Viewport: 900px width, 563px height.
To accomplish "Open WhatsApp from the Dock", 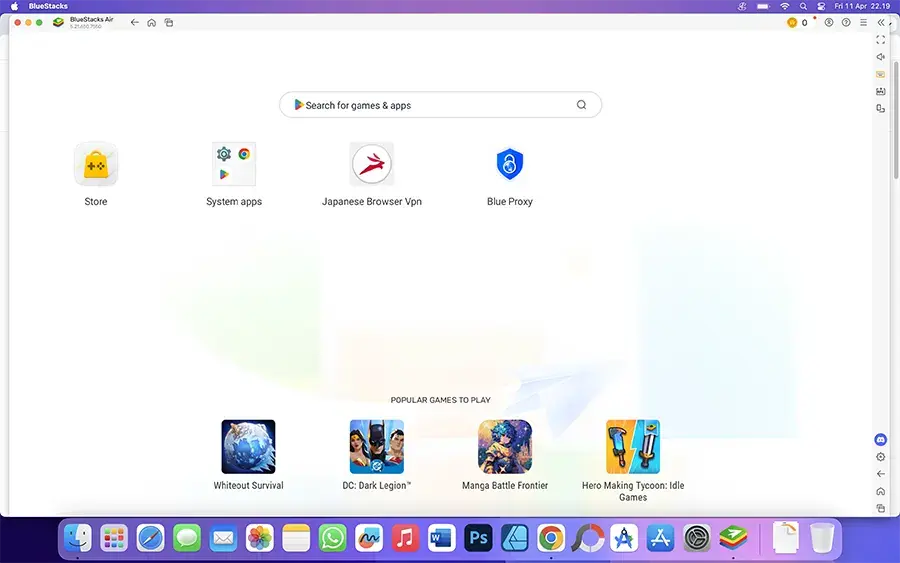I will coord(332,538).
